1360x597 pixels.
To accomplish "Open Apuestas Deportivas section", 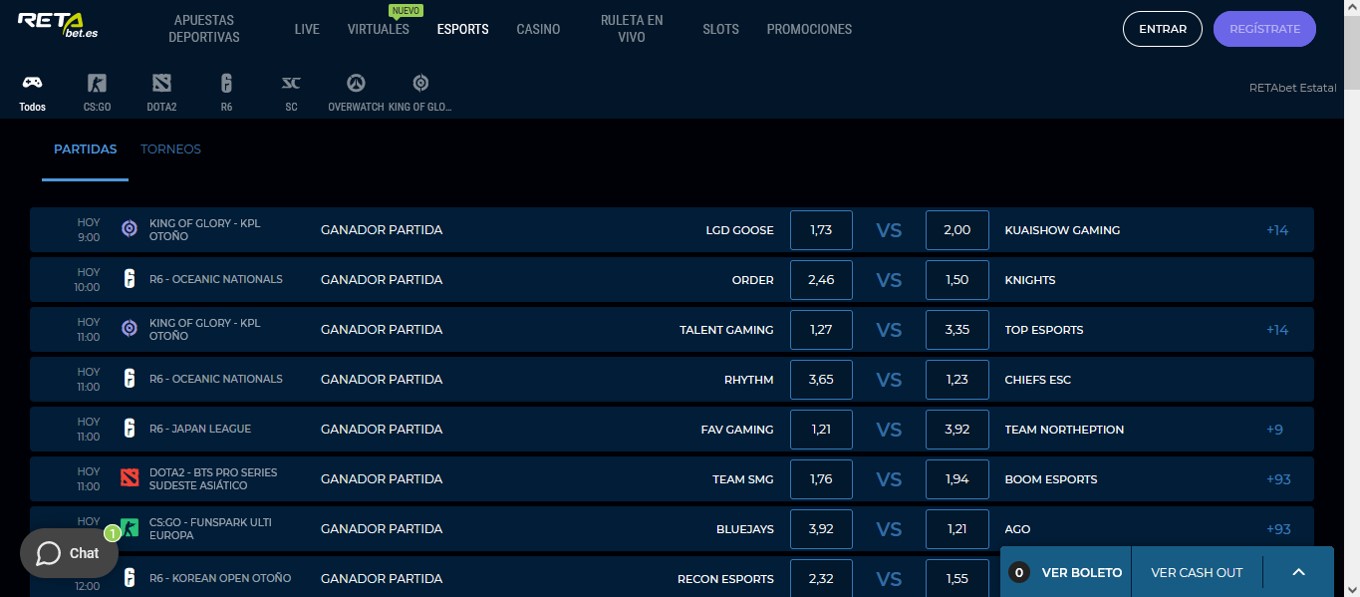I will (x=204, y=29).
